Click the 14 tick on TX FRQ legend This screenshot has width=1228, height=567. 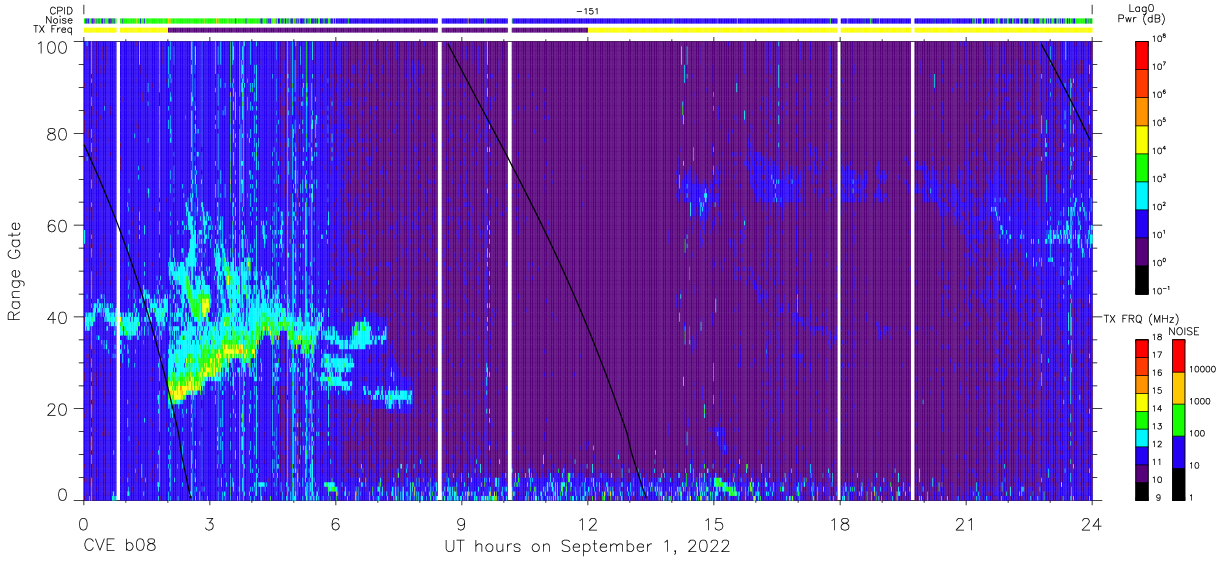coord(1158,409)
